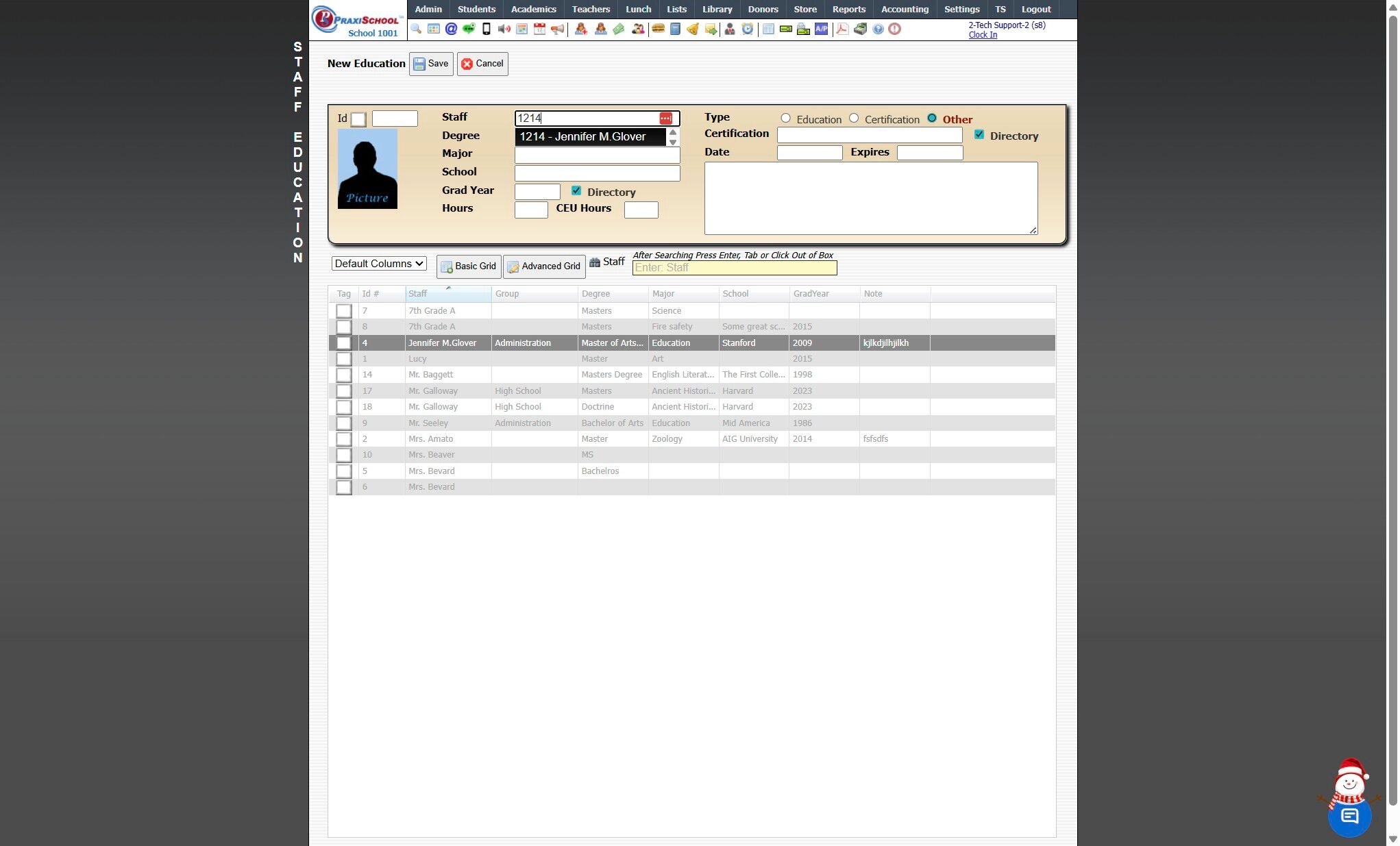Click the alarm clock toolbar icon
This screenshot has height=846, width=1400.
[748, 29]
